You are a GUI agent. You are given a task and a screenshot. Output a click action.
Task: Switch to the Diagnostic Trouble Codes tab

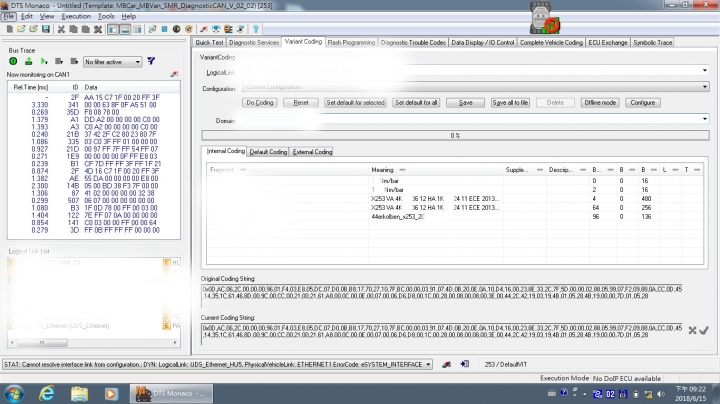[x=413, y=42]
